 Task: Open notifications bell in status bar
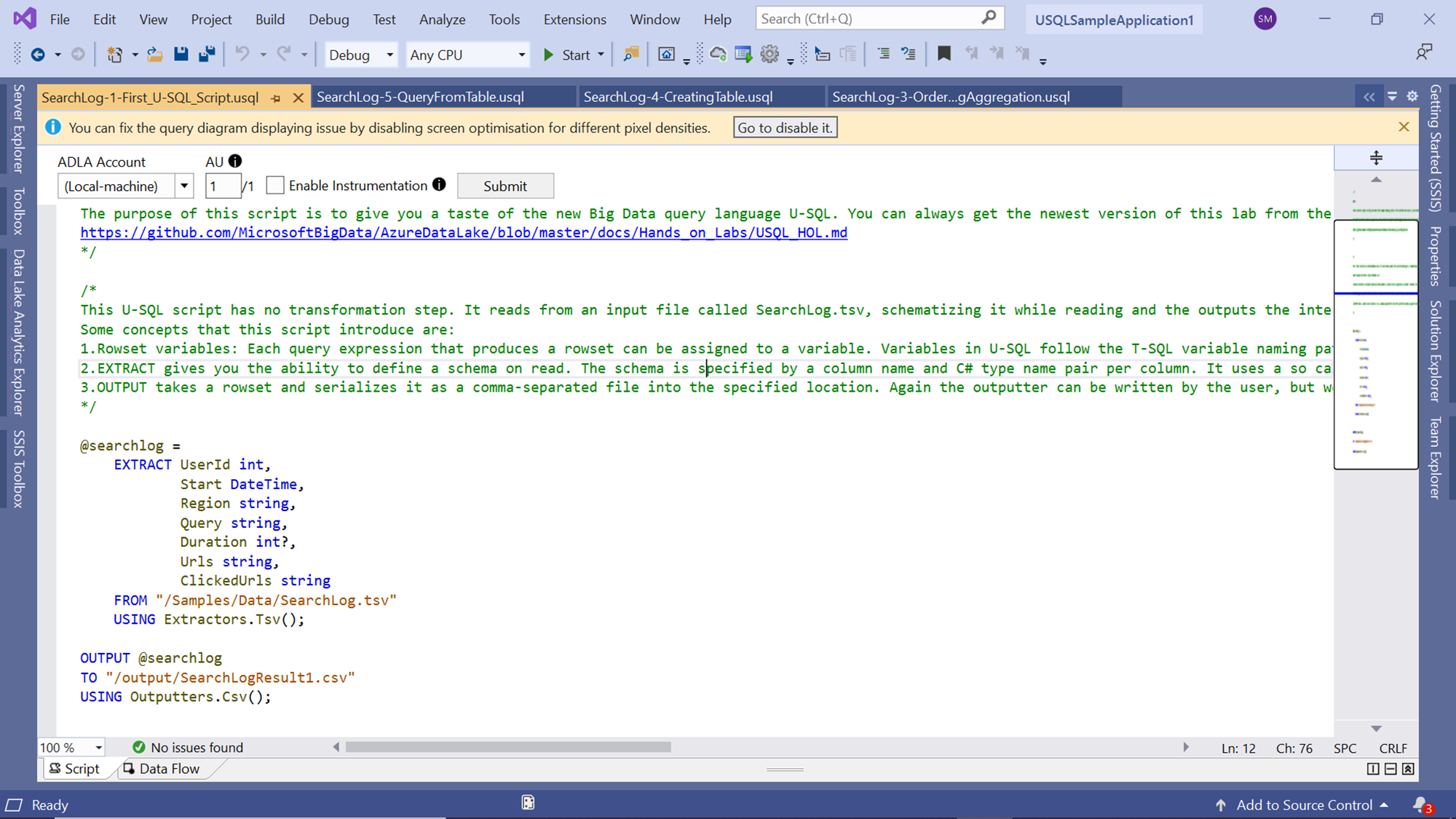[x=1420, y=804]
